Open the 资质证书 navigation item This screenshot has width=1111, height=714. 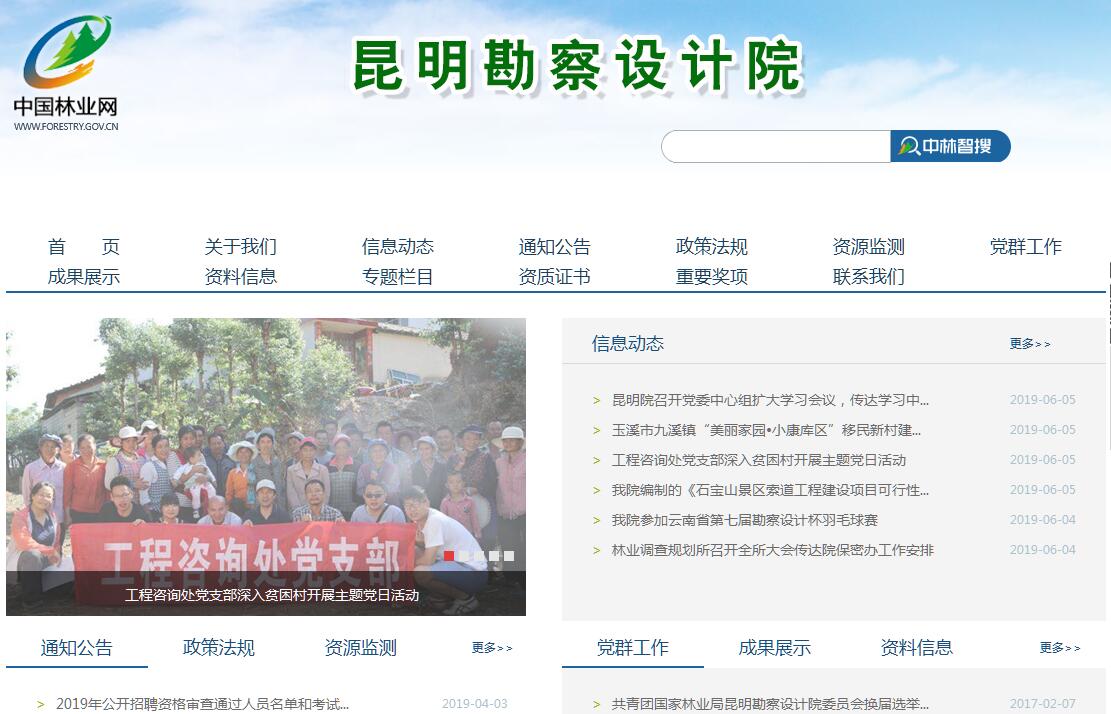(554, 276)
